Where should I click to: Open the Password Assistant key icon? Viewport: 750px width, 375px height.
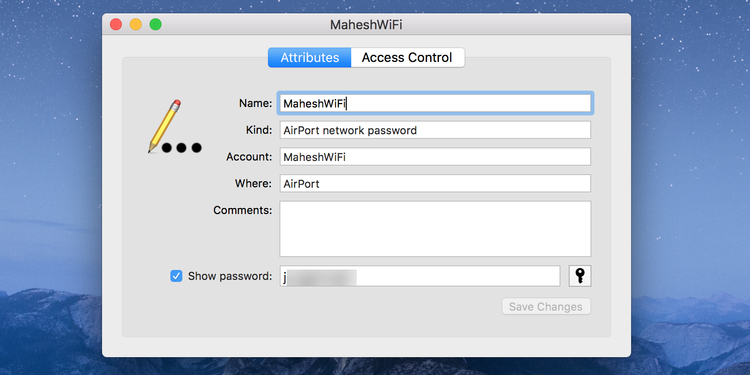[580, 276]
